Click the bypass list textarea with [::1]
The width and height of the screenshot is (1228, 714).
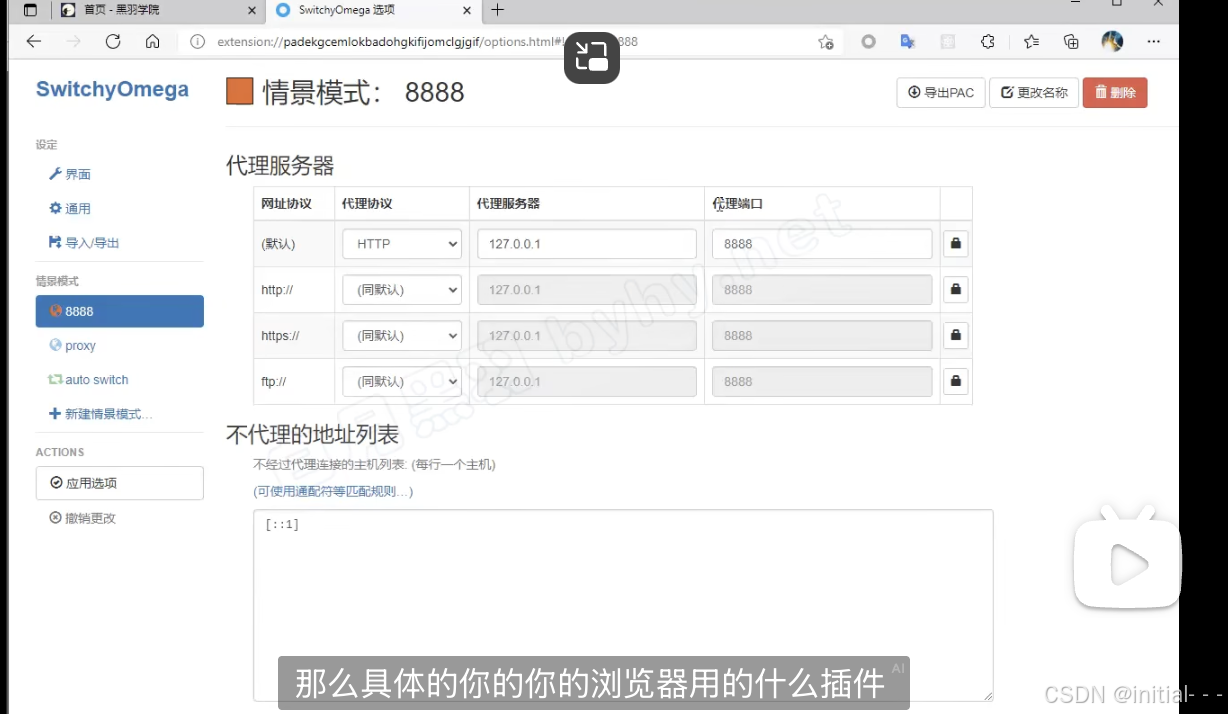pos(623,605)
